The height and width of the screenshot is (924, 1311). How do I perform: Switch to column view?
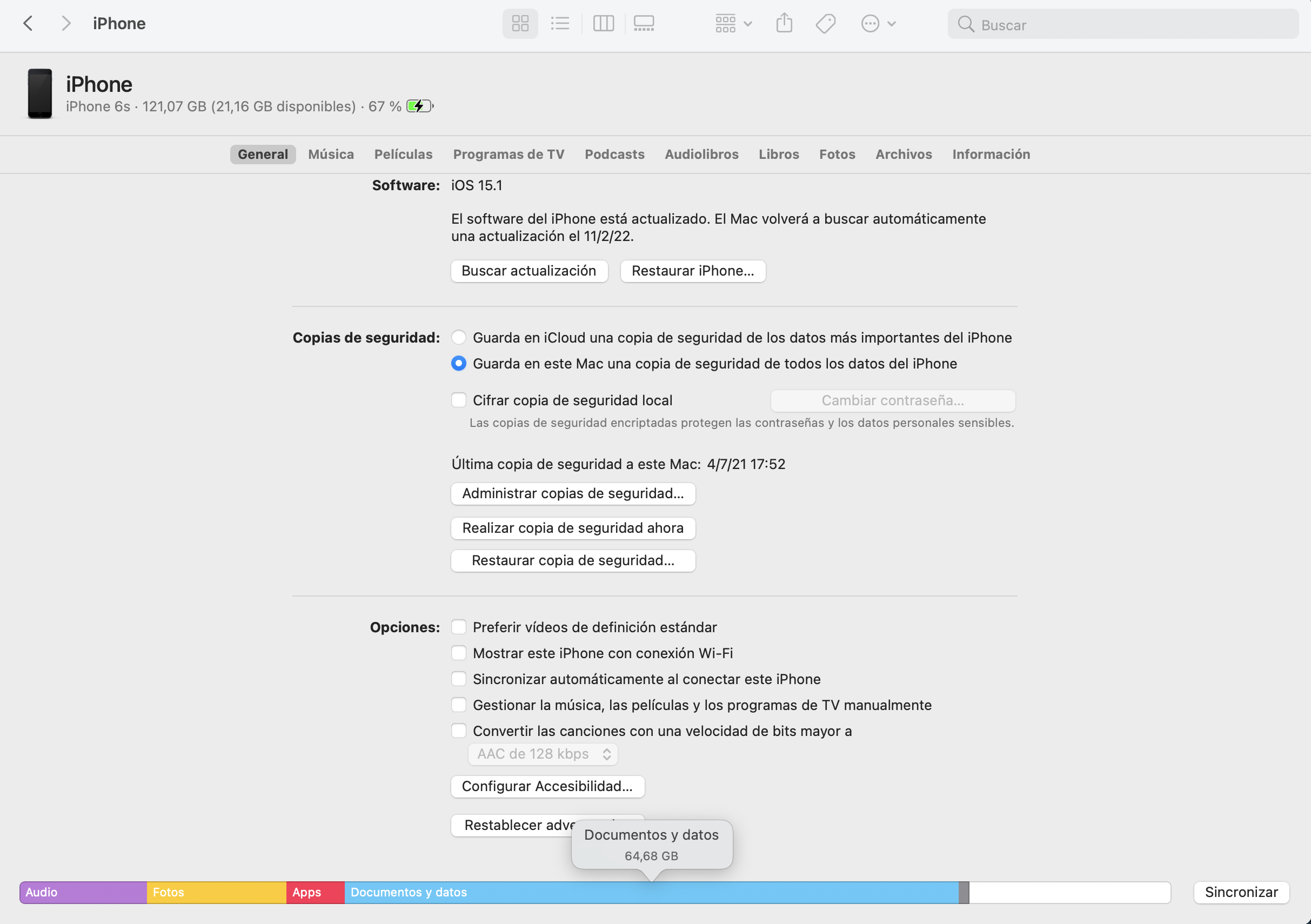point(603,23)
